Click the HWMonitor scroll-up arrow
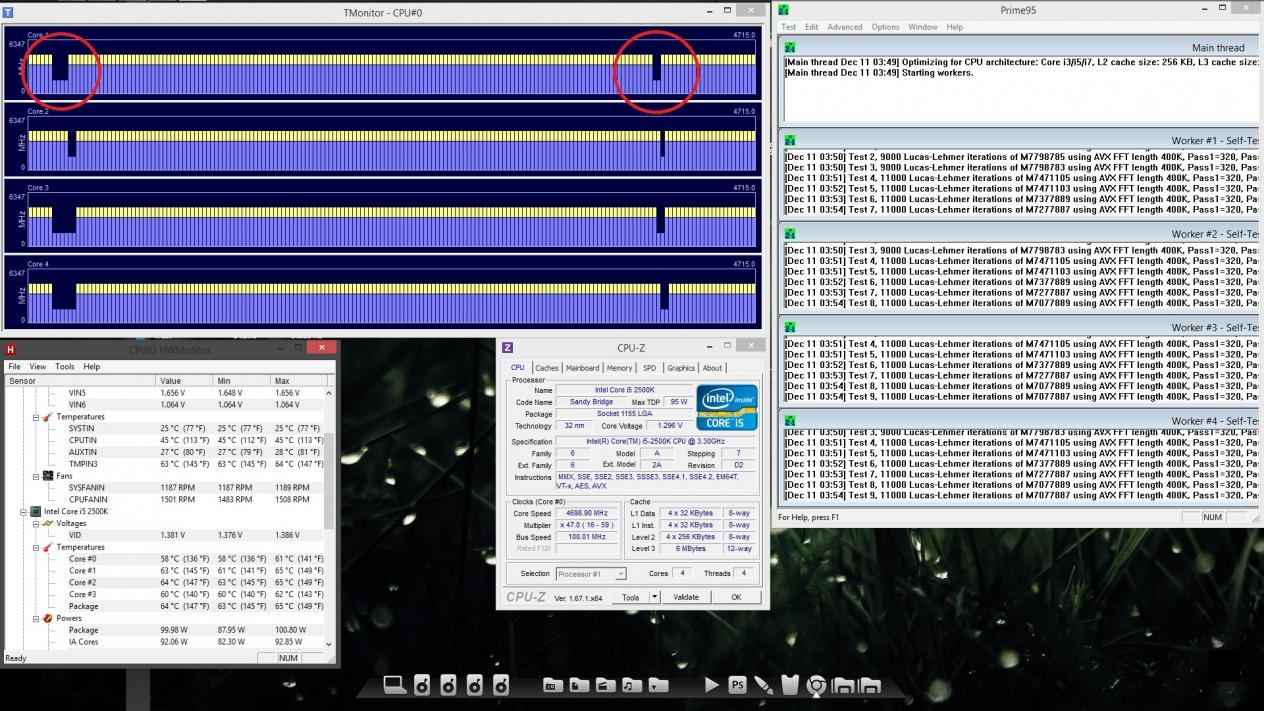 point(330,393)
